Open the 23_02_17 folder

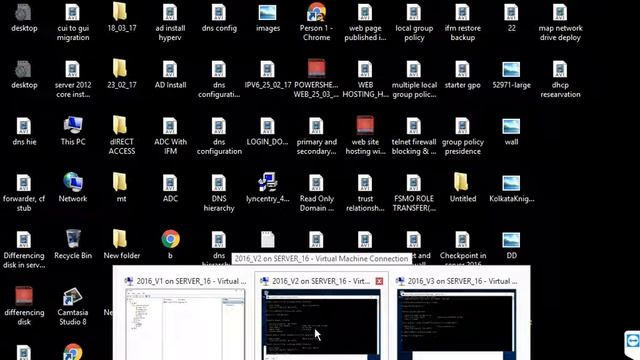tap(121, 69)
